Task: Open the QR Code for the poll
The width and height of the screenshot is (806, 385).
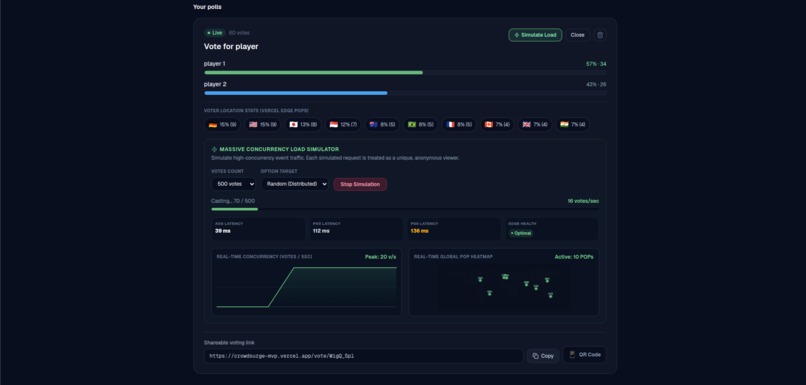Action: click(584, 355)
